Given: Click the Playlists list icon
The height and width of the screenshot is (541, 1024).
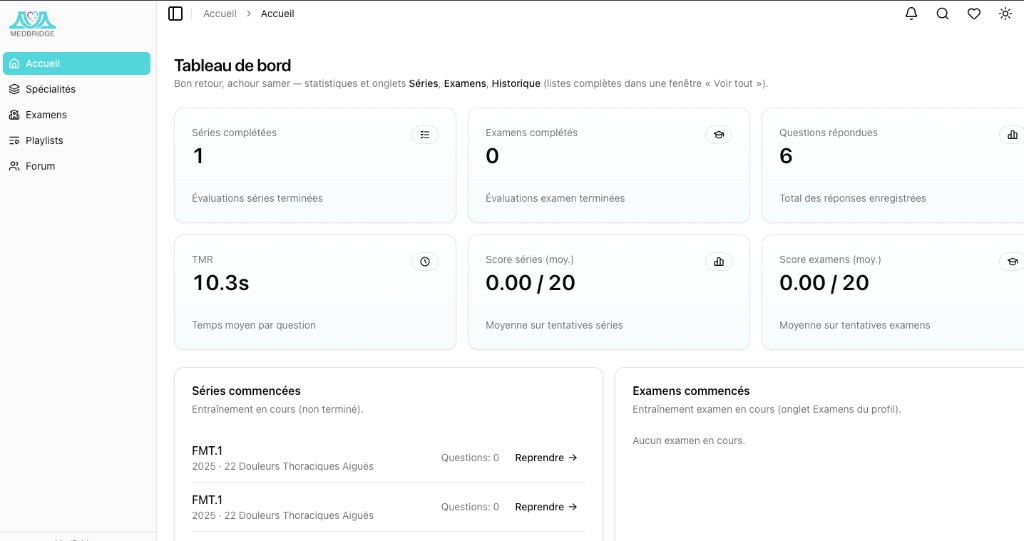Looking at the screenshot, I should (14, 140).
